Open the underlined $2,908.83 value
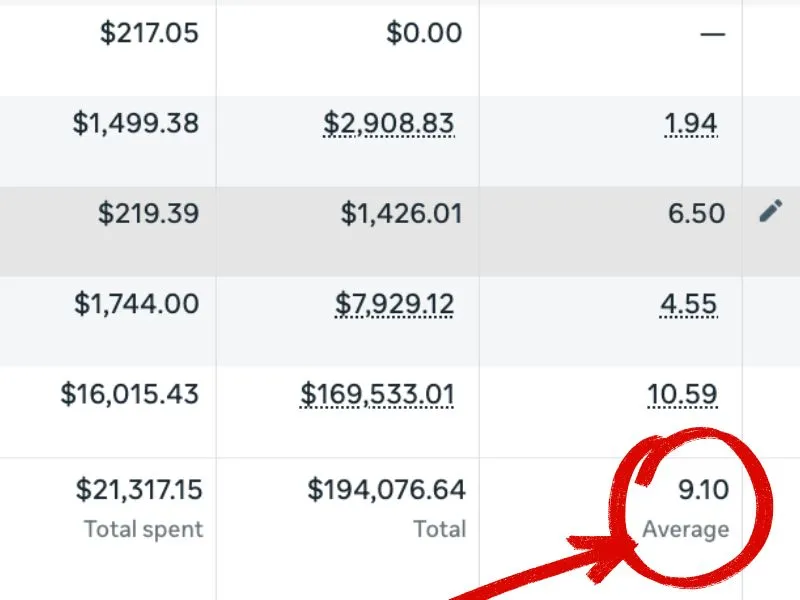800x600 pixels. (388, 123)
